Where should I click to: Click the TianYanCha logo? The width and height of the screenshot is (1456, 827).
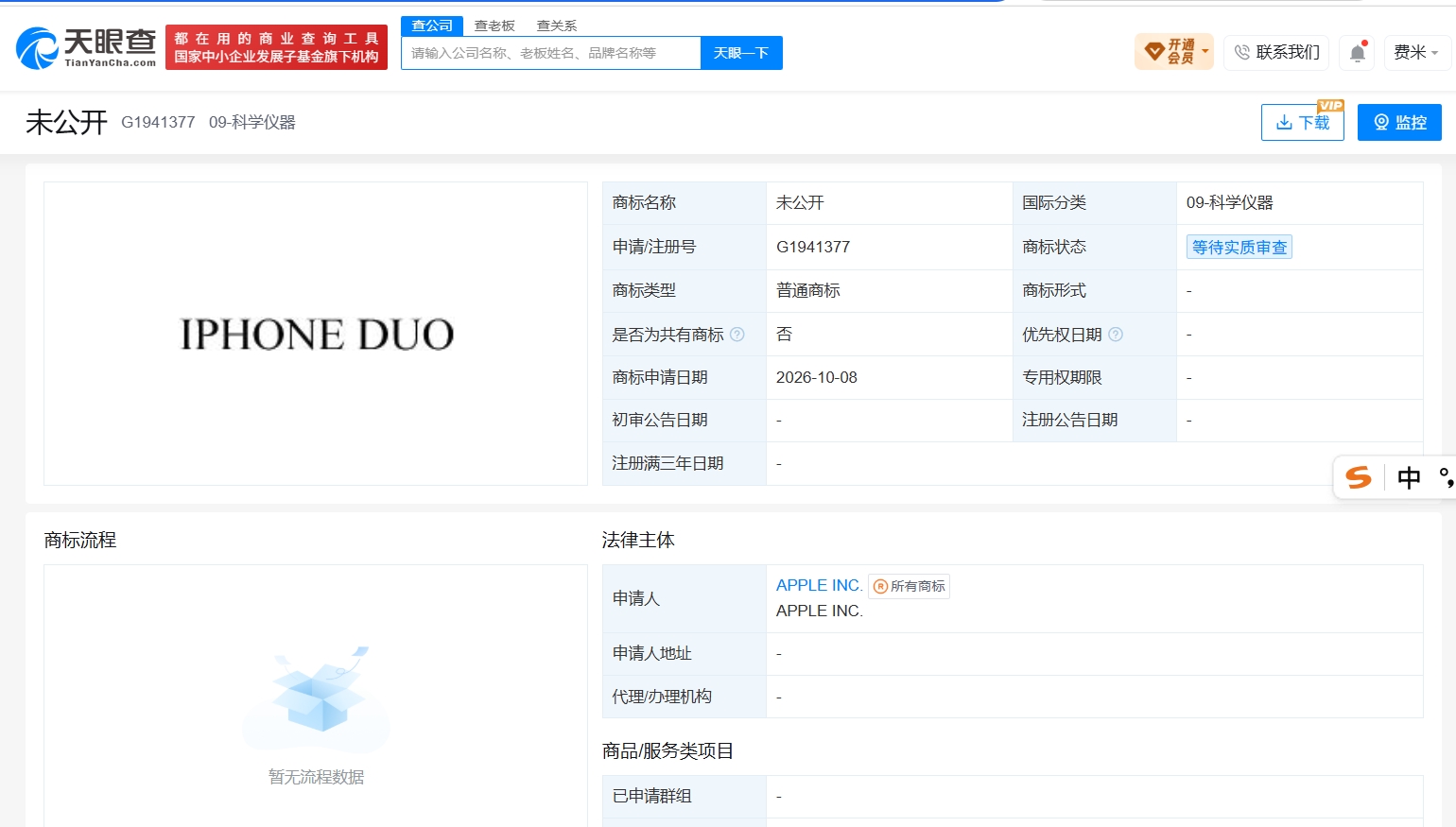click(x=86, y=47)
